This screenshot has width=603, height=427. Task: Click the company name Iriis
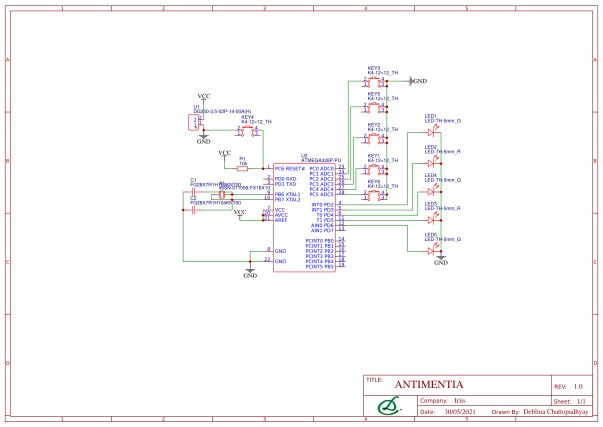point(460,400)
